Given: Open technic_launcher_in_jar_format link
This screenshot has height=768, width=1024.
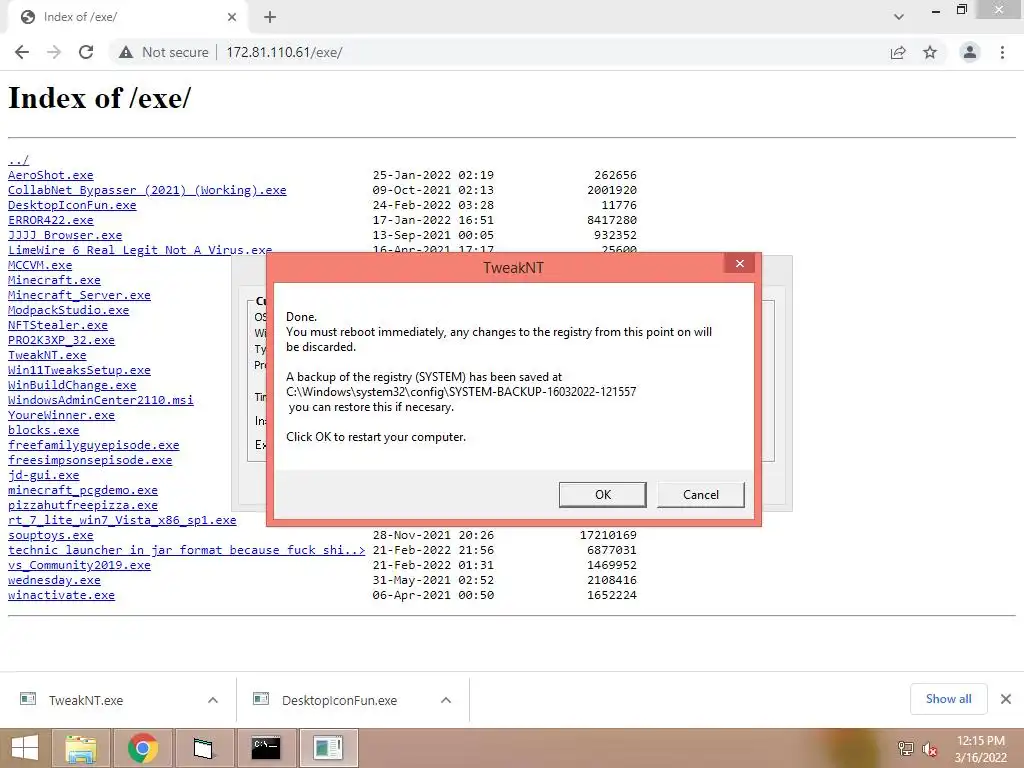Looking at the screenshot, I should pos(187,551).
